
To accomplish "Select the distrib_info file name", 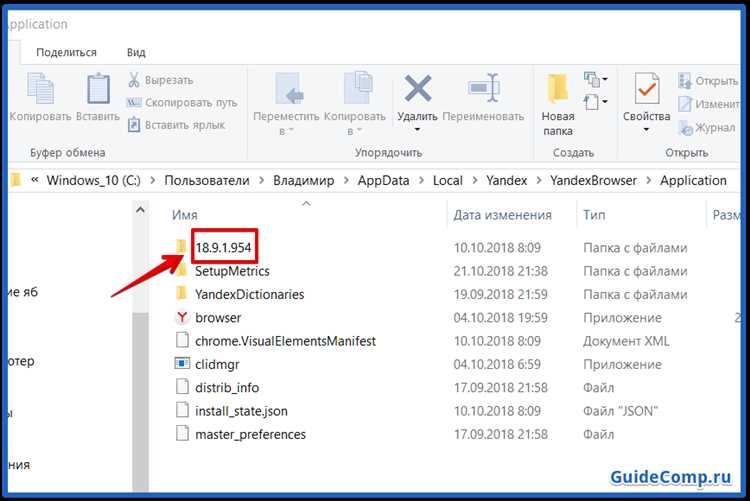I will click(227, 388).
